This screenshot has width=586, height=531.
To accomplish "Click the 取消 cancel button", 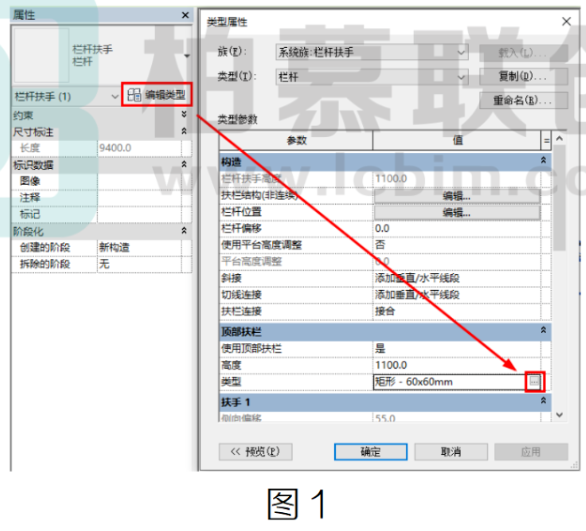I will coord(451,452).
